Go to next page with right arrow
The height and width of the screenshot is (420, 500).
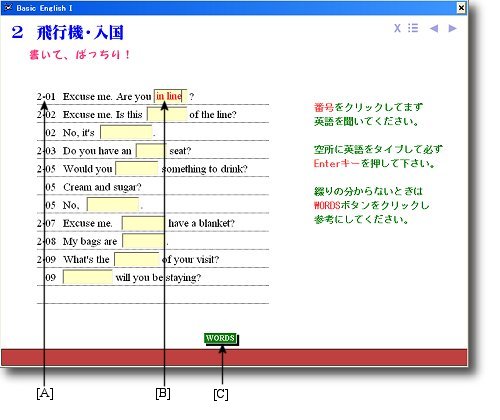(452, 28)
